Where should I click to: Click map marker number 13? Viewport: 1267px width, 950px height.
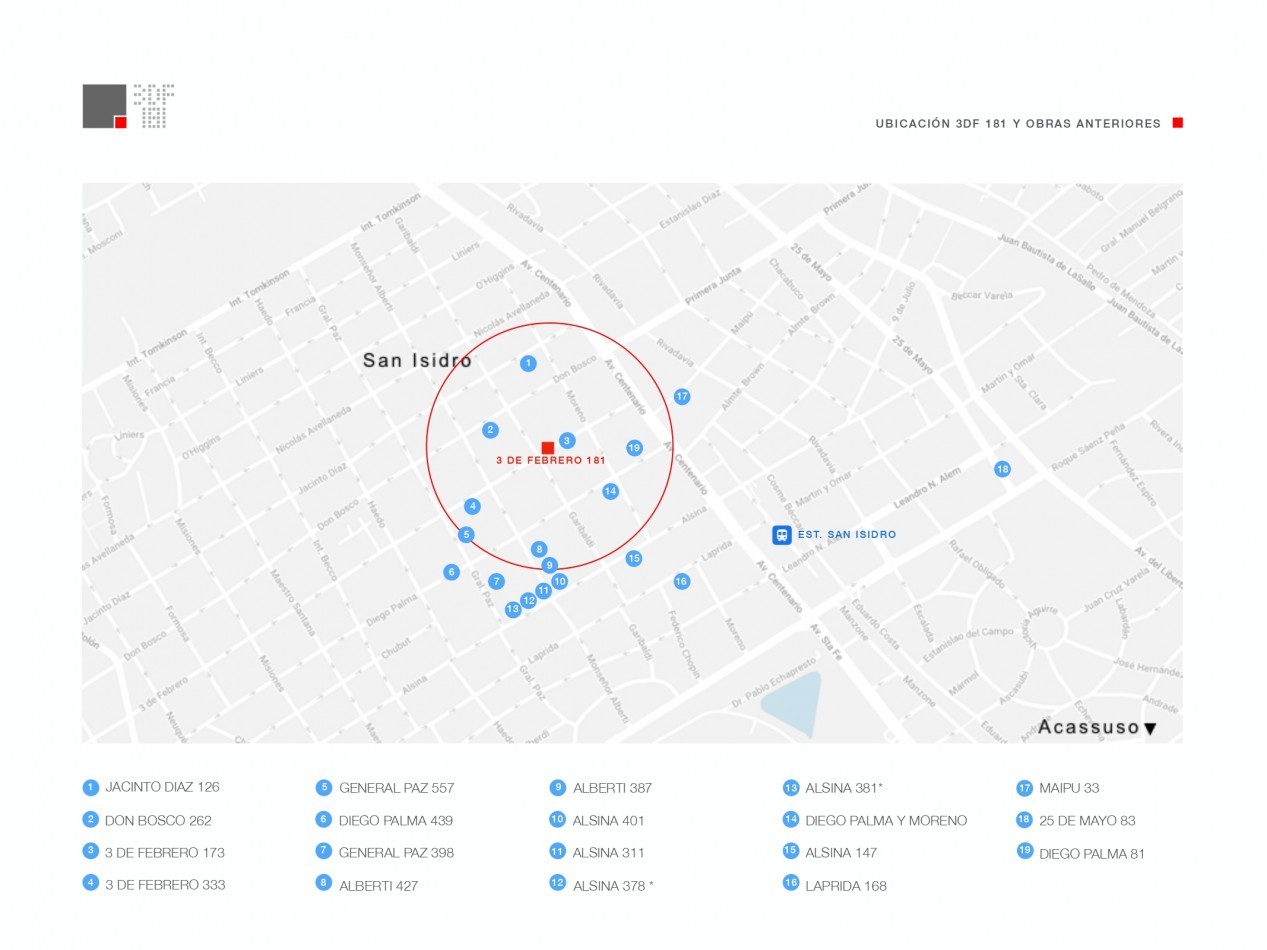pos(513,609)
